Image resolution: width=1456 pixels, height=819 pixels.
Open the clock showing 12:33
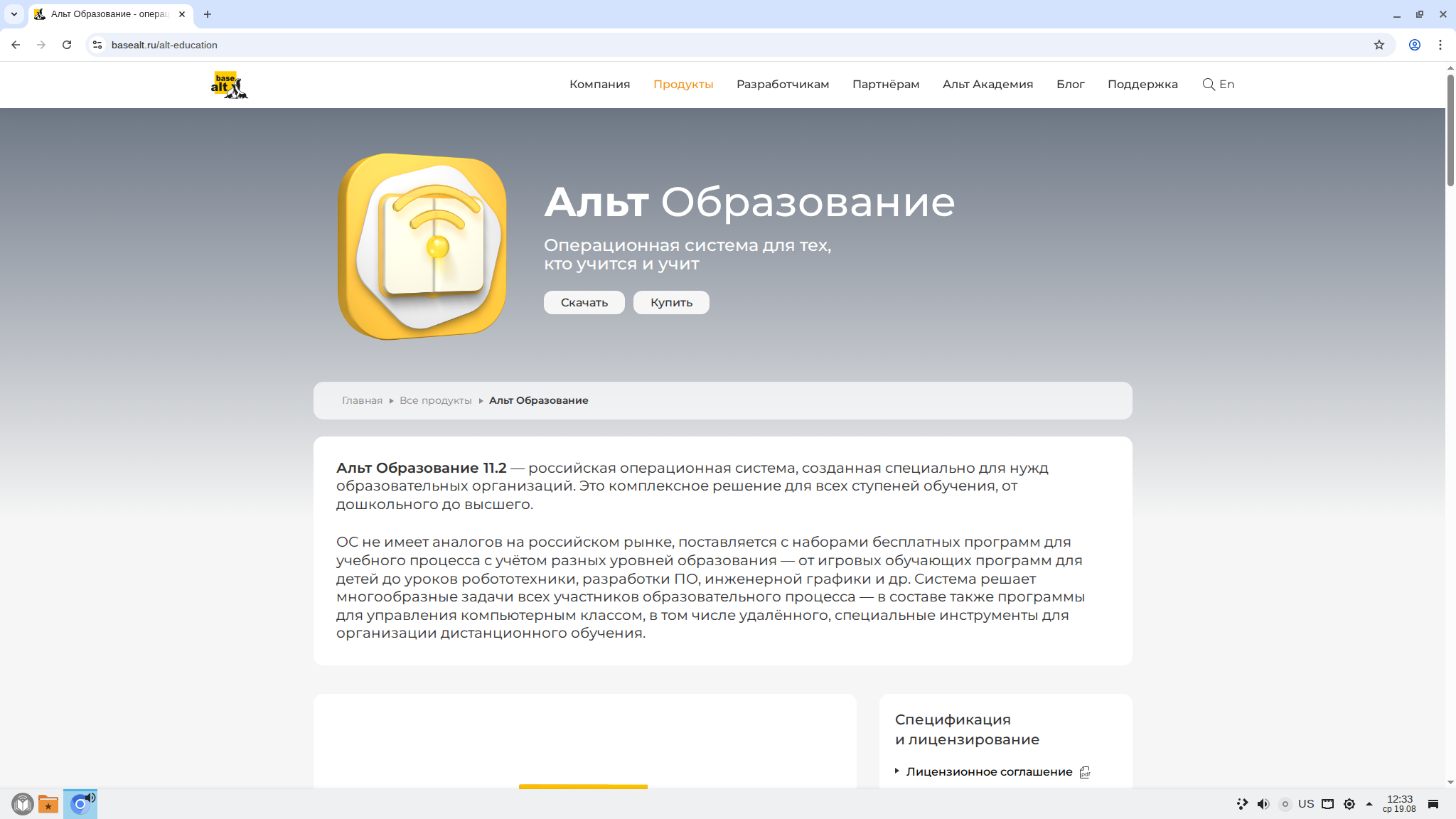(x=1399, y=804)
